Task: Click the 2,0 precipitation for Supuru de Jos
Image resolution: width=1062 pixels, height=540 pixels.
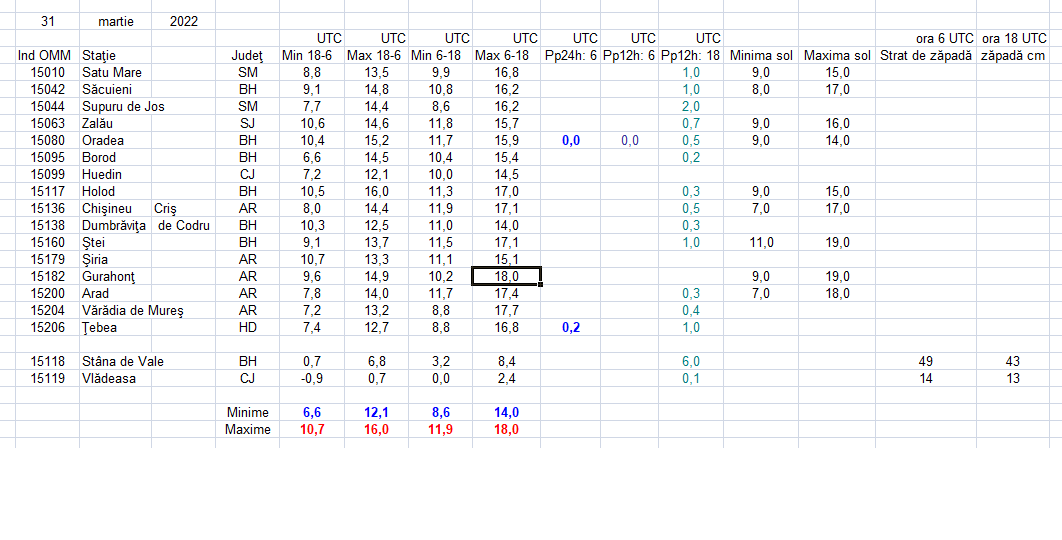Action: 691,106
